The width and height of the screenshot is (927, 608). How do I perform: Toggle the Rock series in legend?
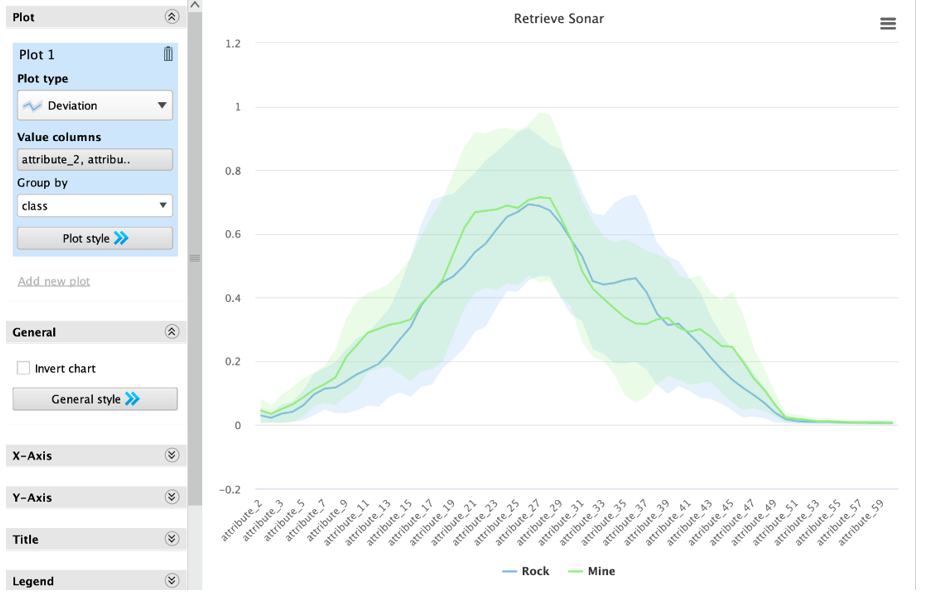(526, 571)
